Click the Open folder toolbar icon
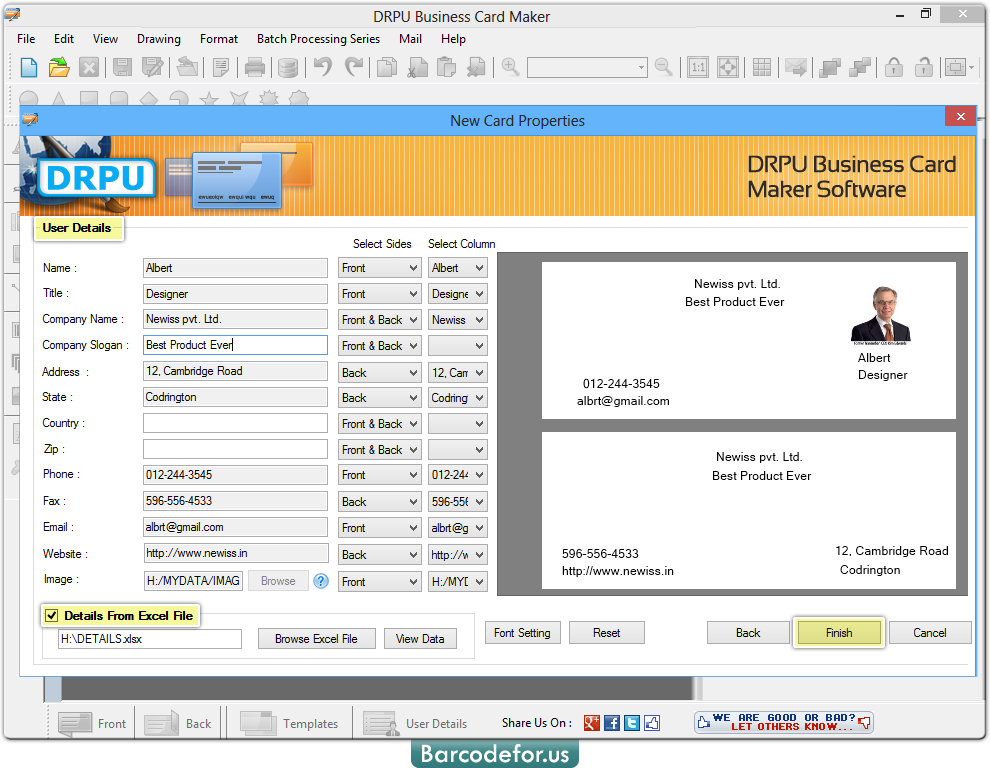The width and height of the screenshot is (990, 768). tap(59, 67)
